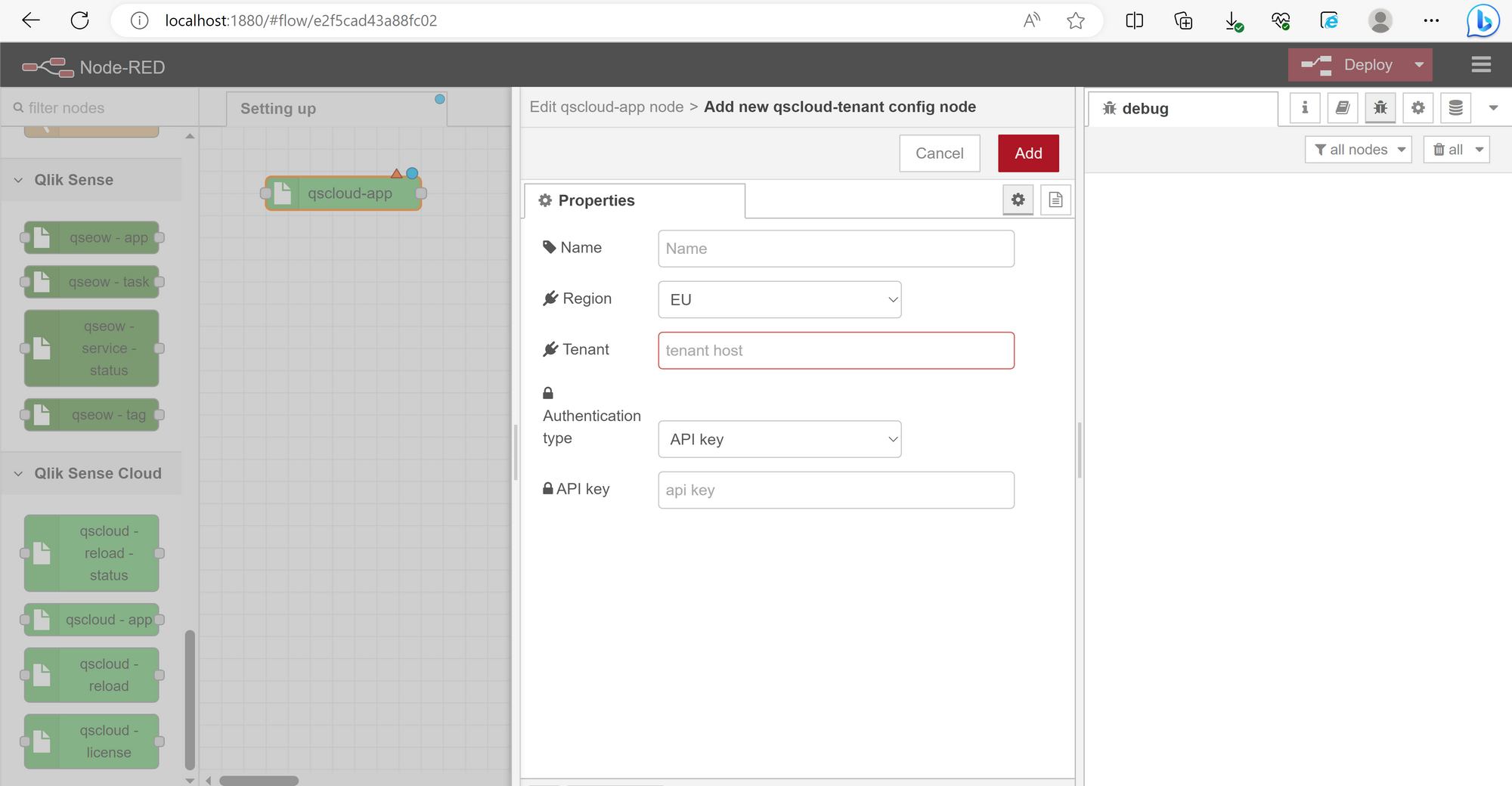Viewport: 1512px width, 786px height.
Task: Select the debug sidebar tab
Action: [1183, 109]
